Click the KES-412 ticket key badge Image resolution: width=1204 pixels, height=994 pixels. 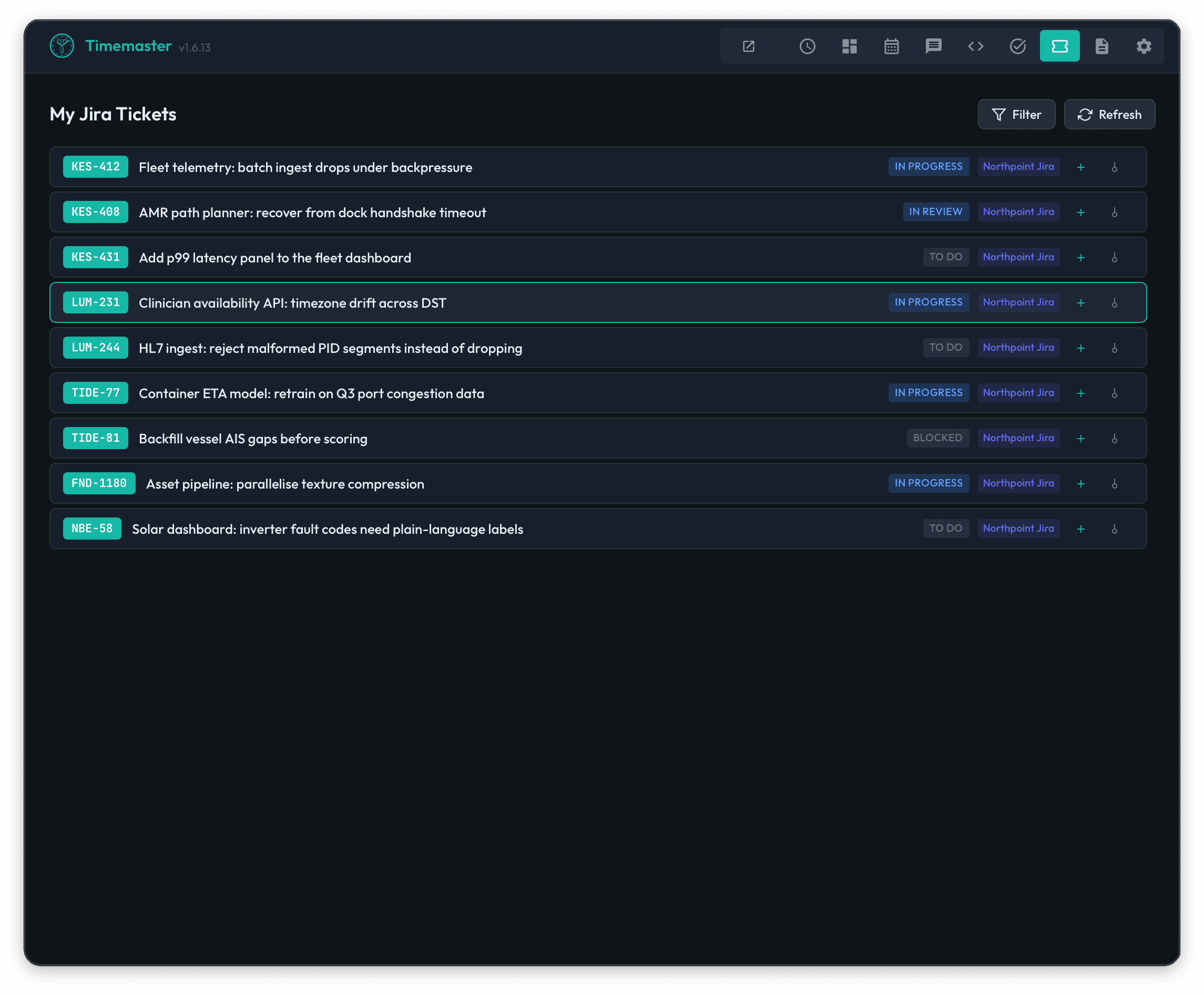pos(96,167)
